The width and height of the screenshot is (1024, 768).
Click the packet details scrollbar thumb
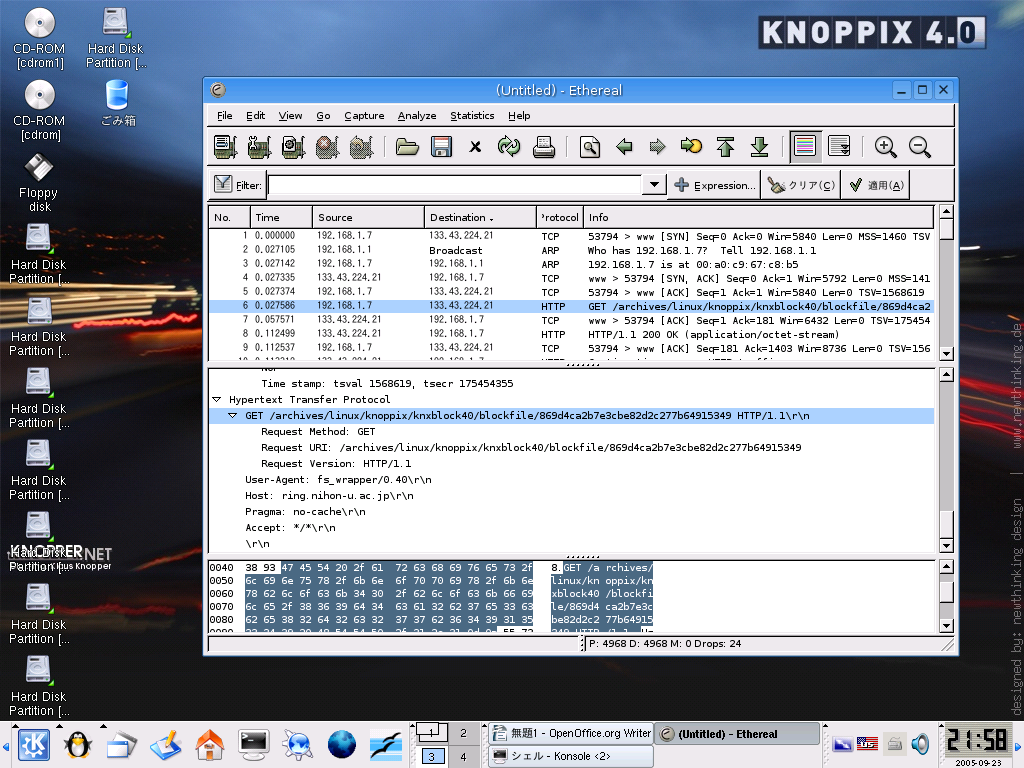(946, 524)
